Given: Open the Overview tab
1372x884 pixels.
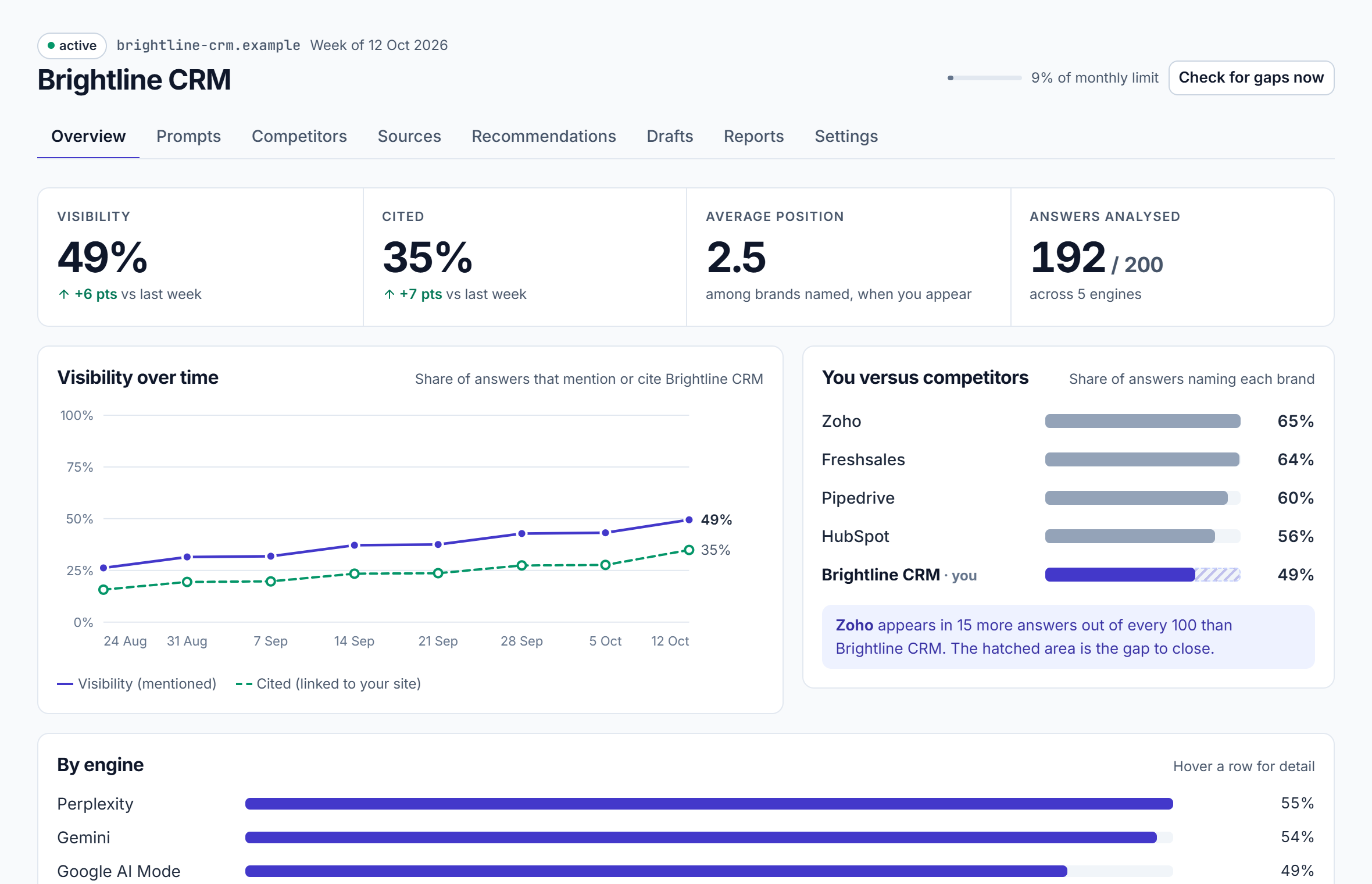Looking at the screenshot, I should click(x=88, y=136).
